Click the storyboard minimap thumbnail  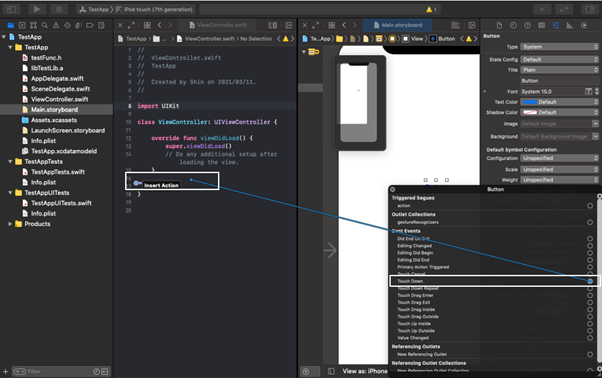[360, 103]
